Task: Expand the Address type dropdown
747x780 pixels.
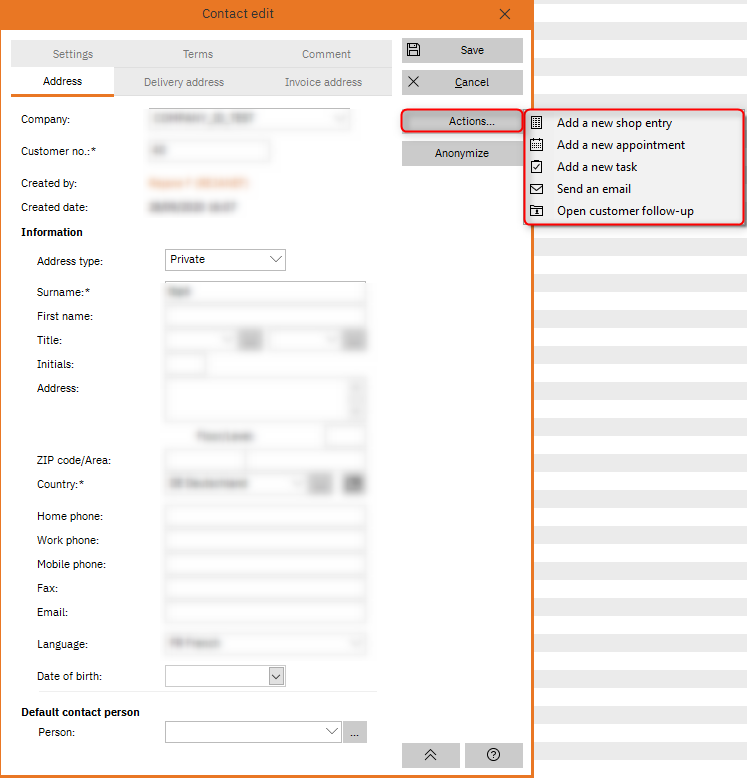Action: click(x=276, y=259)
